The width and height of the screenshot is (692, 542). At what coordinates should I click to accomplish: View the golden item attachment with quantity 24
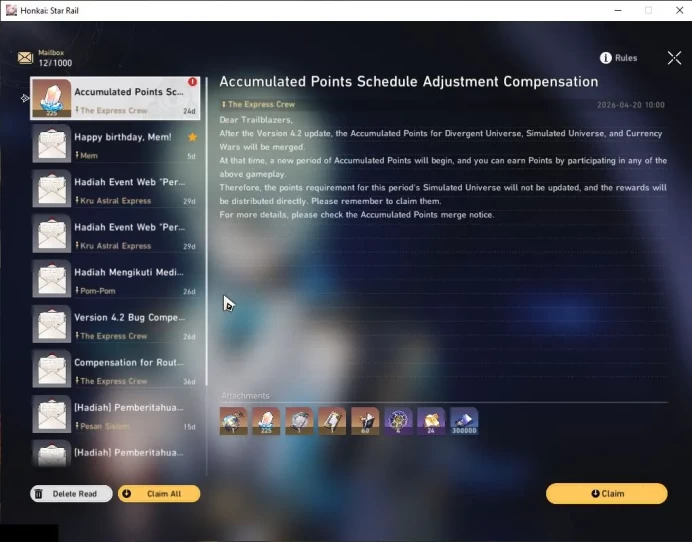pos(431,421)
